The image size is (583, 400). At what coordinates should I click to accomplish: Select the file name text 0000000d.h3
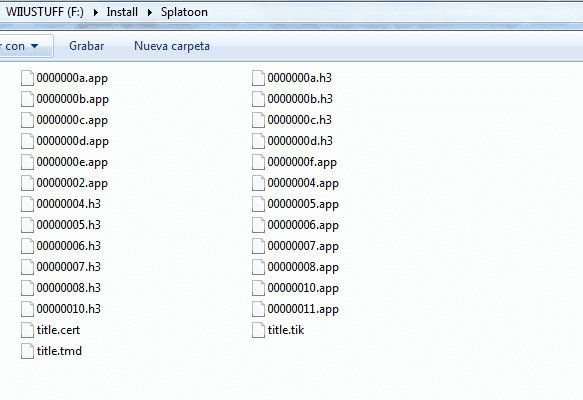tap(300, 141)
